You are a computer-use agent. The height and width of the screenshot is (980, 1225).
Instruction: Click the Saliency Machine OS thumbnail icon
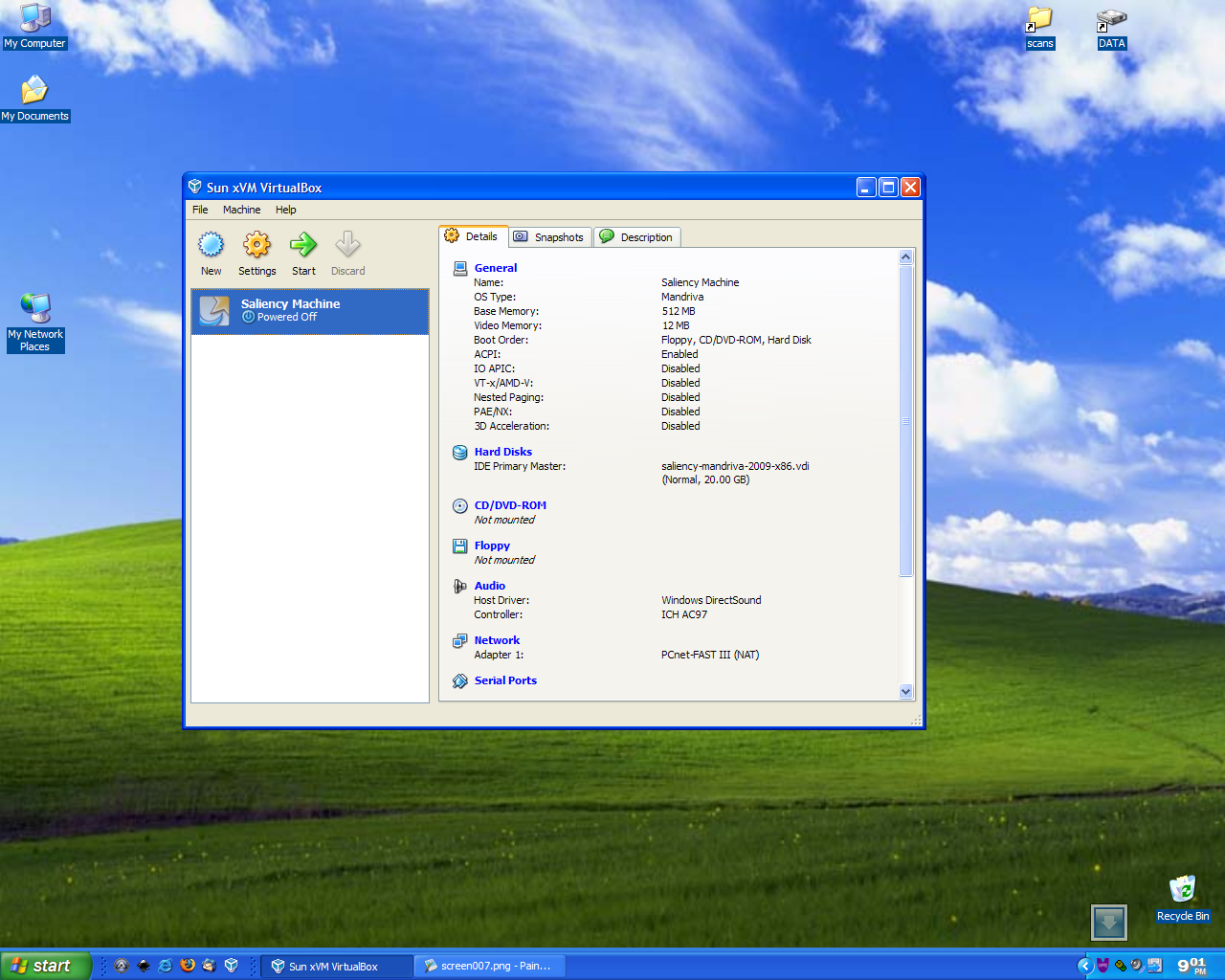(x=214, y=311)
